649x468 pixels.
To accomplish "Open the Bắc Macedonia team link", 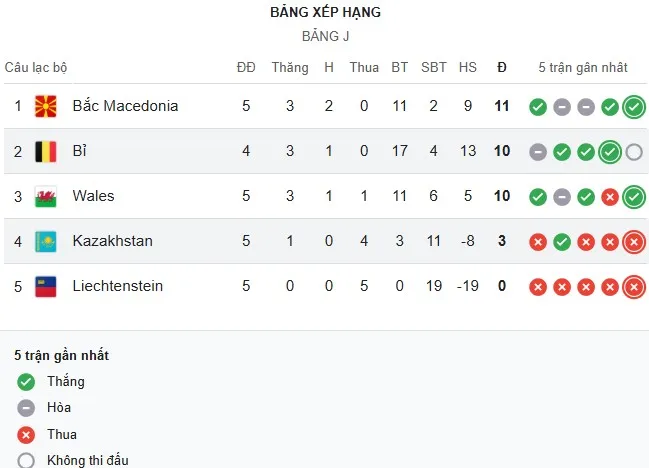I will (x=125, y=106).
